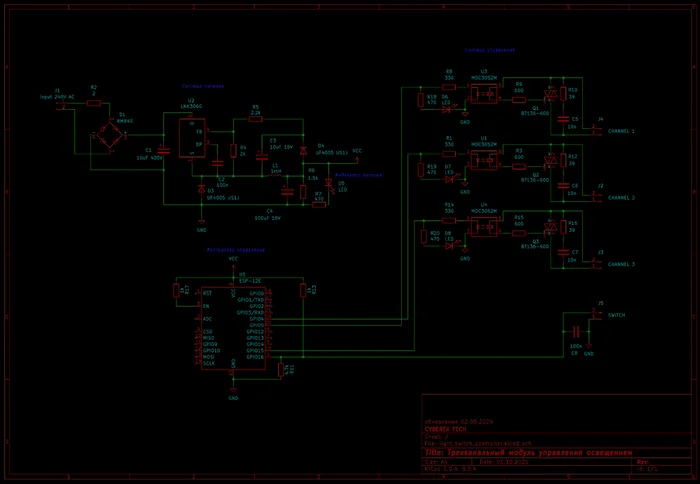Select the U1 MOC3052M optocoupler symbol

pos(484,160)
